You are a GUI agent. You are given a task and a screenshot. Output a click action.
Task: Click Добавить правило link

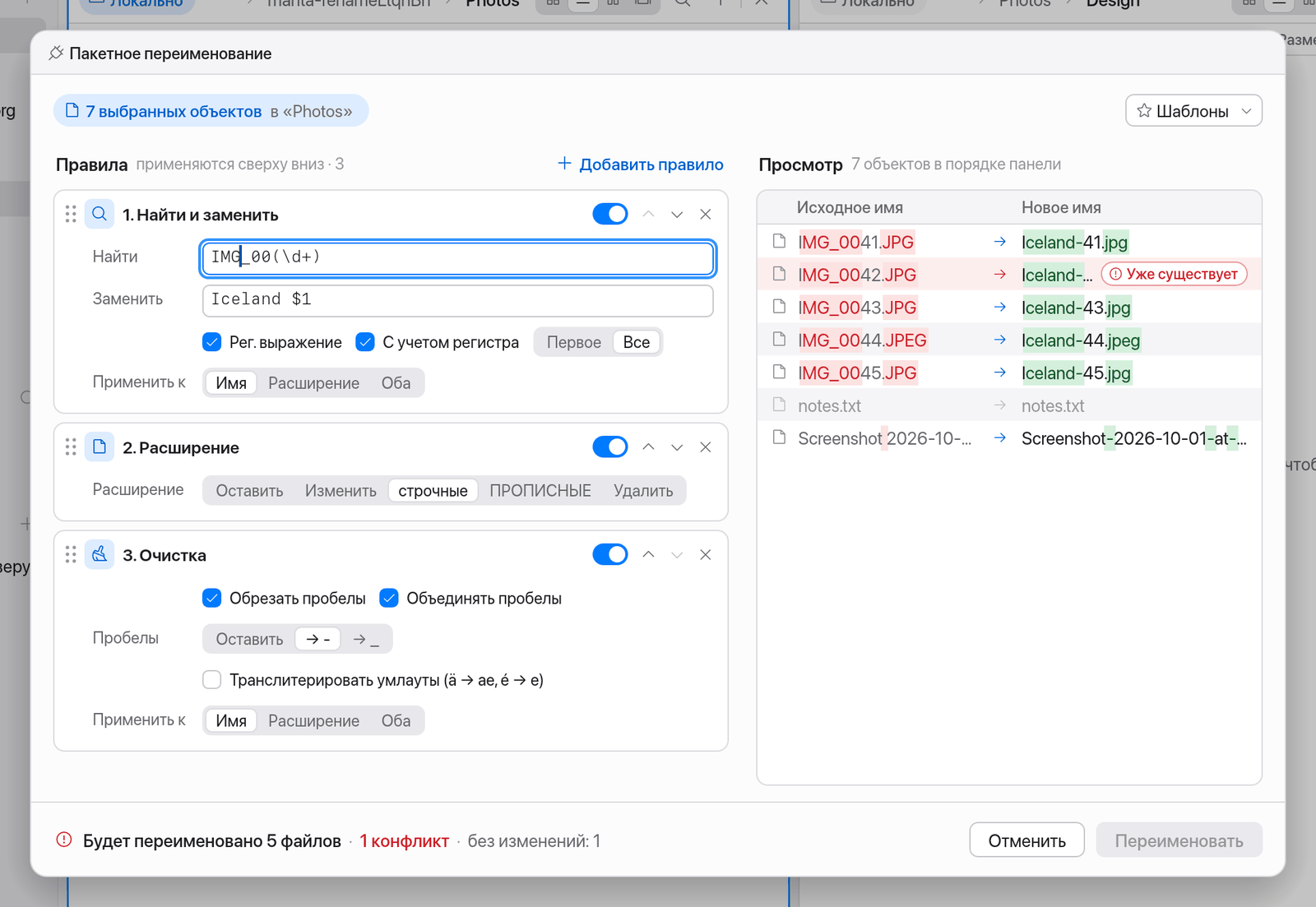(x=641, y=164)
